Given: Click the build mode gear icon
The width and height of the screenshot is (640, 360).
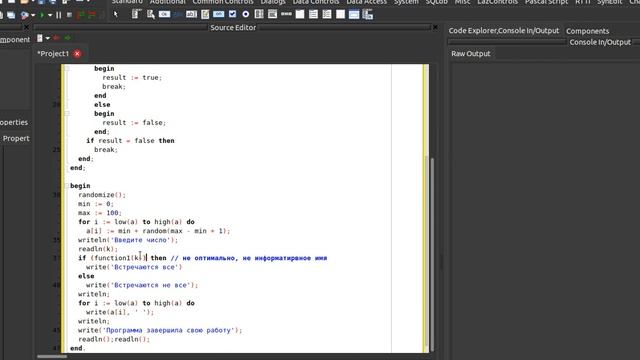Looking at the screenshot, I should (x=24, y=16).
